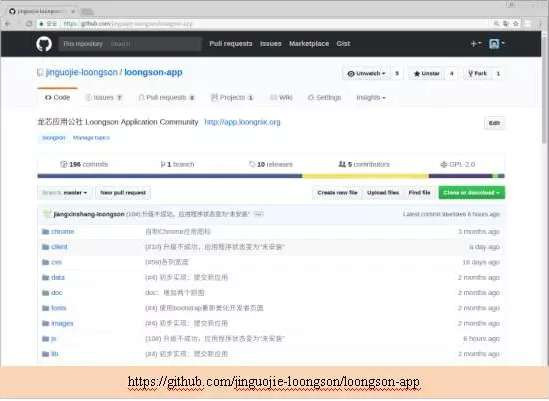Click the Create new file button
549x401 pixels.
(x=337, y=193)
